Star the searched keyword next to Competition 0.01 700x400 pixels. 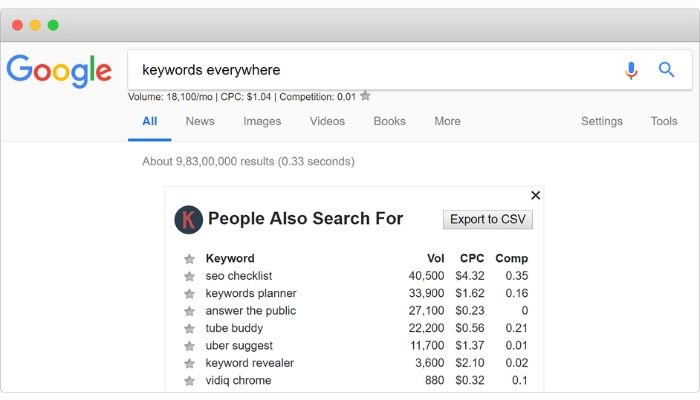(x=365, y=96)
